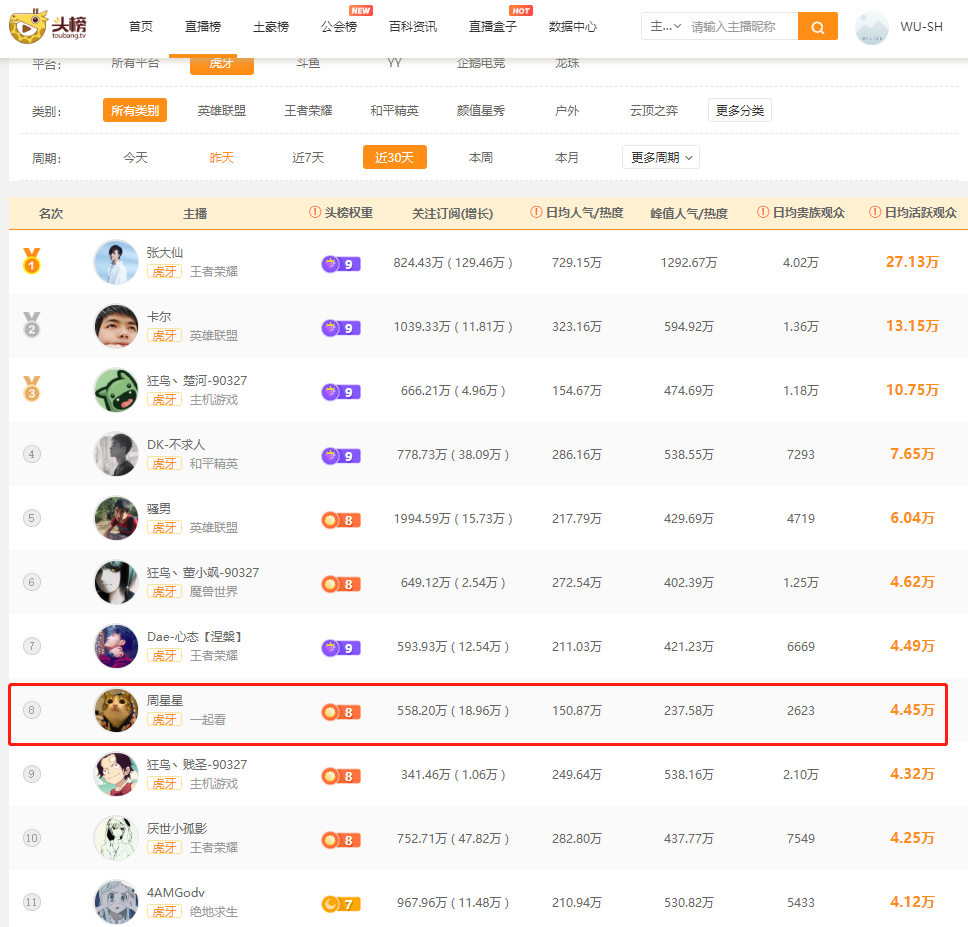Select the 云顶之弈 category filter
The width and height of the screenshot is (968, 927).
(x=654, y=110)
